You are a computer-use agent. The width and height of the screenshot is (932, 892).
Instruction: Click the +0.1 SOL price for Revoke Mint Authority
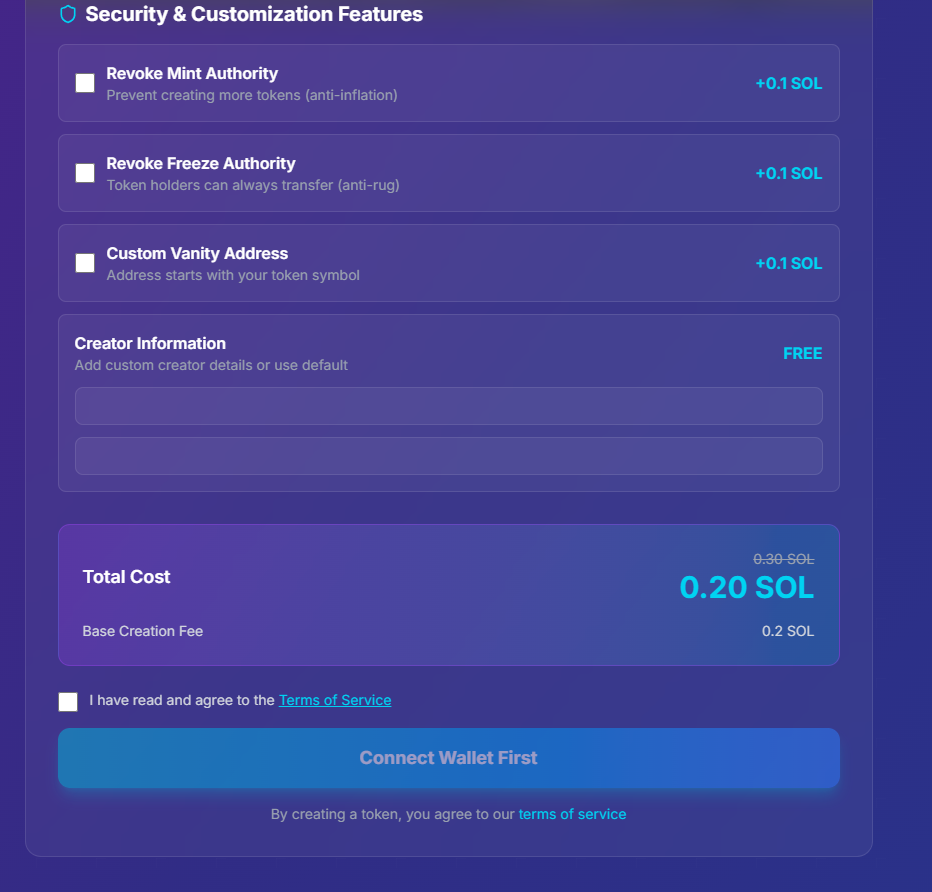789,83
